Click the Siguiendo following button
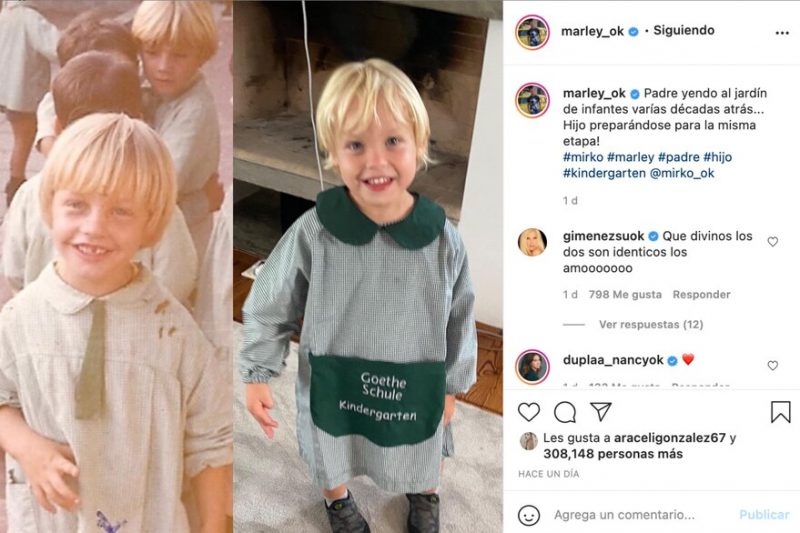The height and width of the screenshot is (533, 800). click(x=684, y=31)
